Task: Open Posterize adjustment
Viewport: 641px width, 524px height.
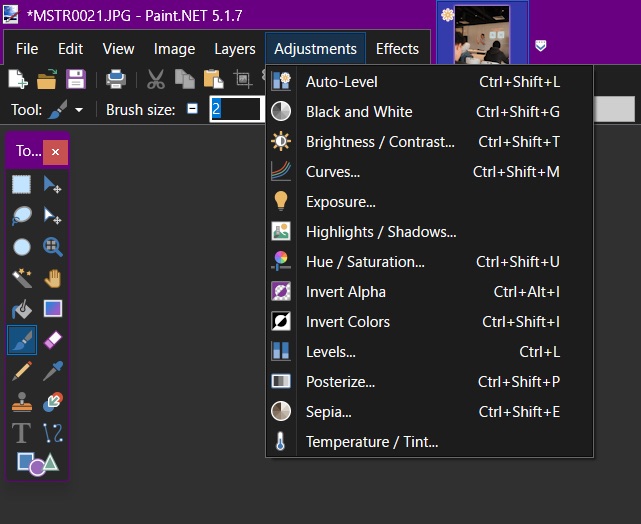Action: click(429, 382)
